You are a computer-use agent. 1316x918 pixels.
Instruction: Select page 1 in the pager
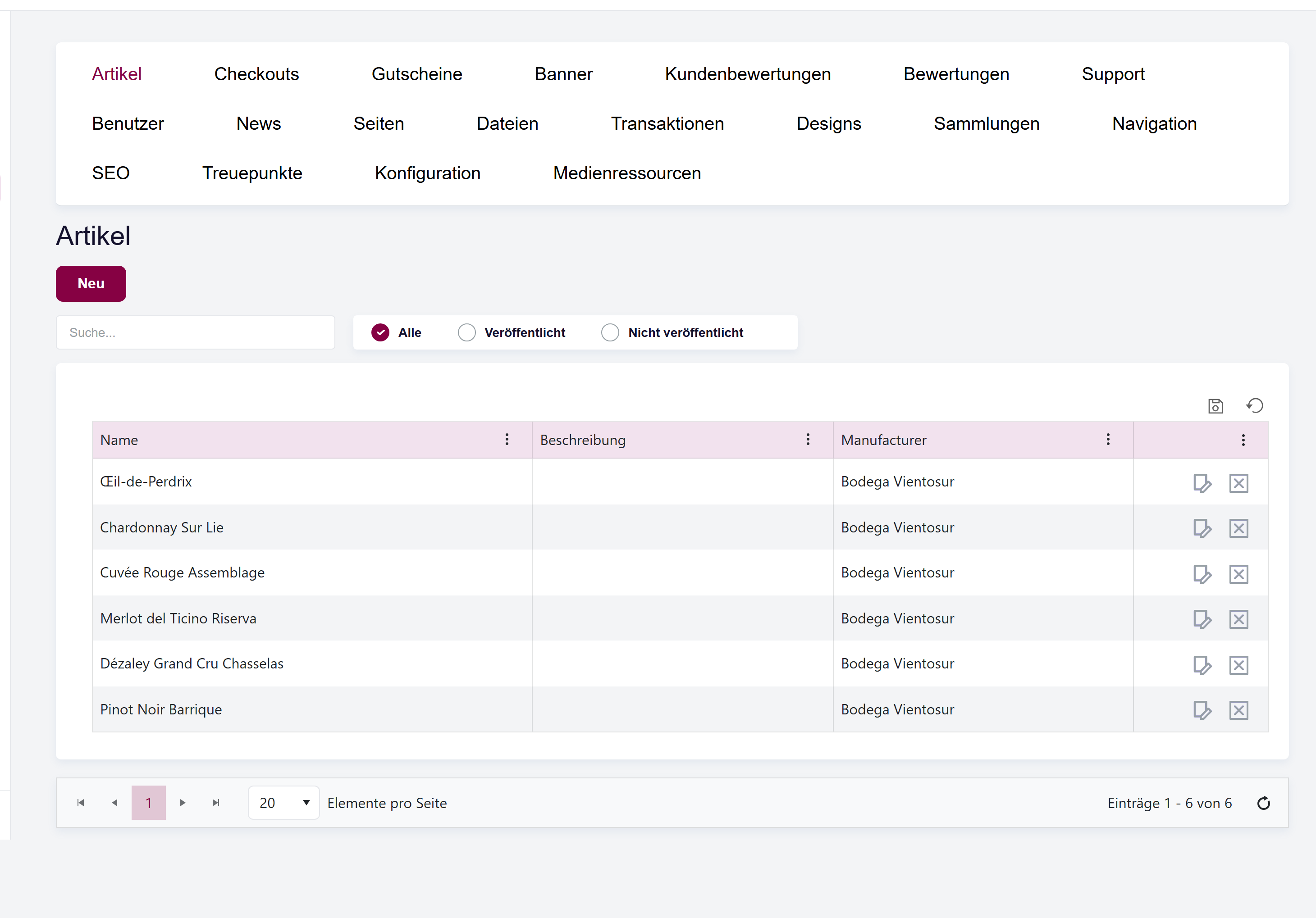[148, 802]
